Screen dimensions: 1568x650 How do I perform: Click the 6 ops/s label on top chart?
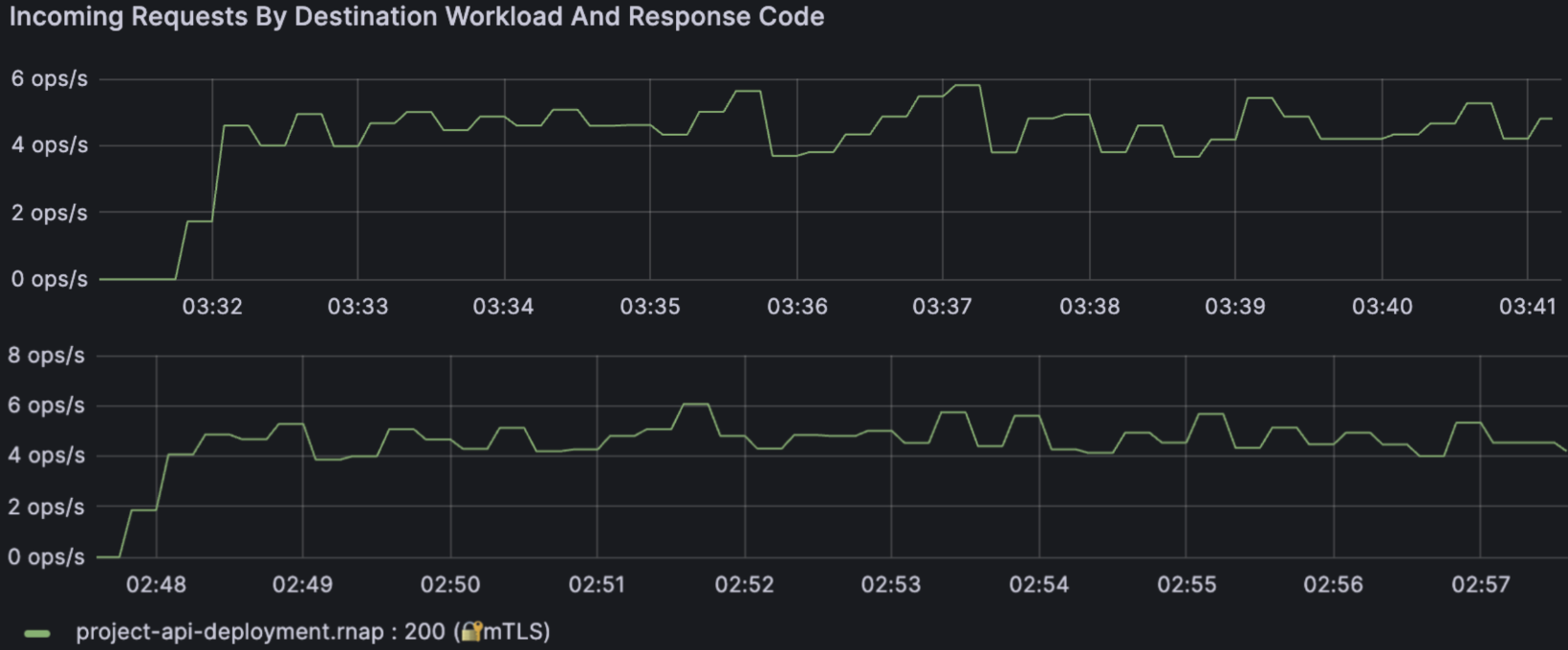coord(50,79)
